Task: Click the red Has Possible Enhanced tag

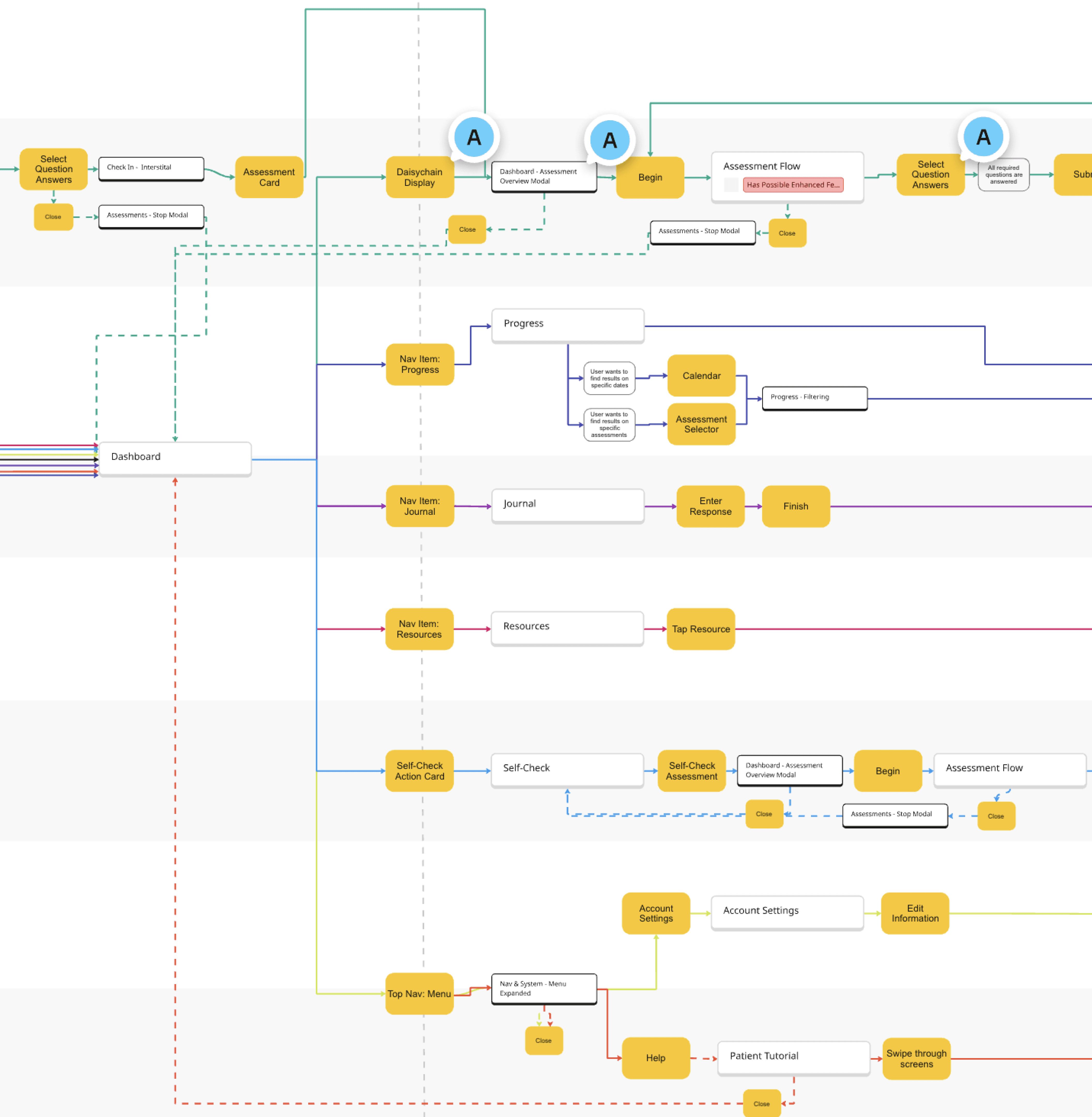Action: pyautogui.click(x=793, y=185)
